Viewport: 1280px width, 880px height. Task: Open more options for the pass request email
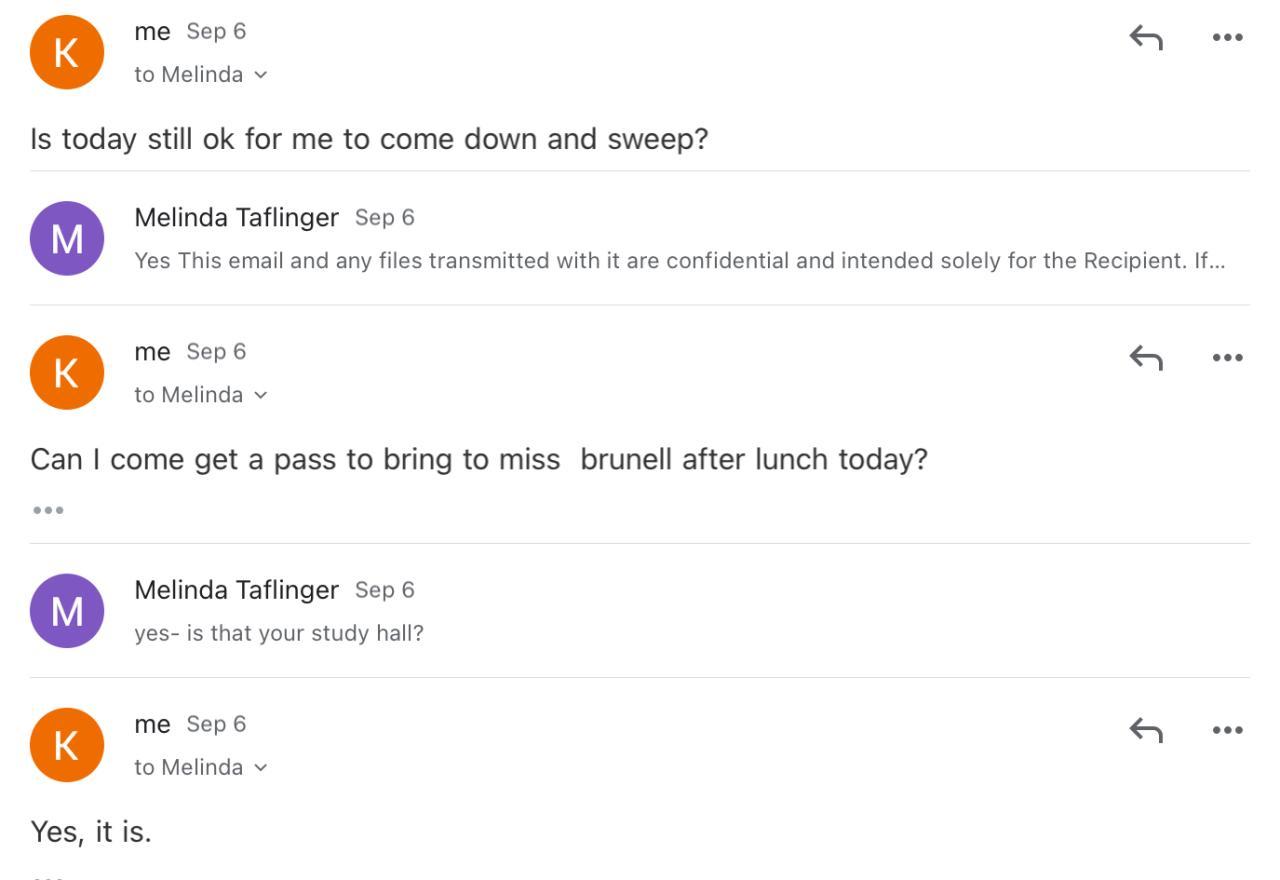click(x=1227, y=357)
